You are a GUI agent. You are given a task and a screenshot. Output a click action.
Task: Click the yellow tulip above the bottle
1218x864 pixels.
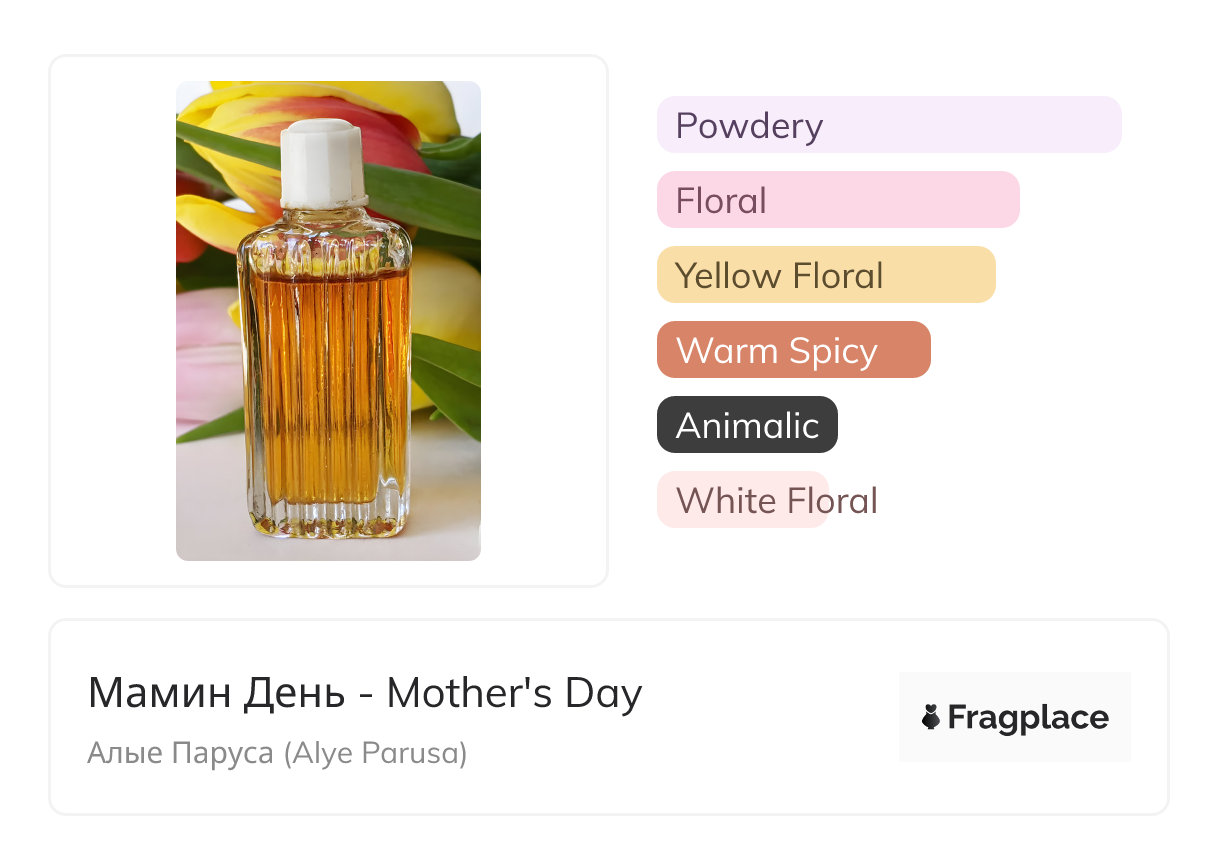(400, 100)
